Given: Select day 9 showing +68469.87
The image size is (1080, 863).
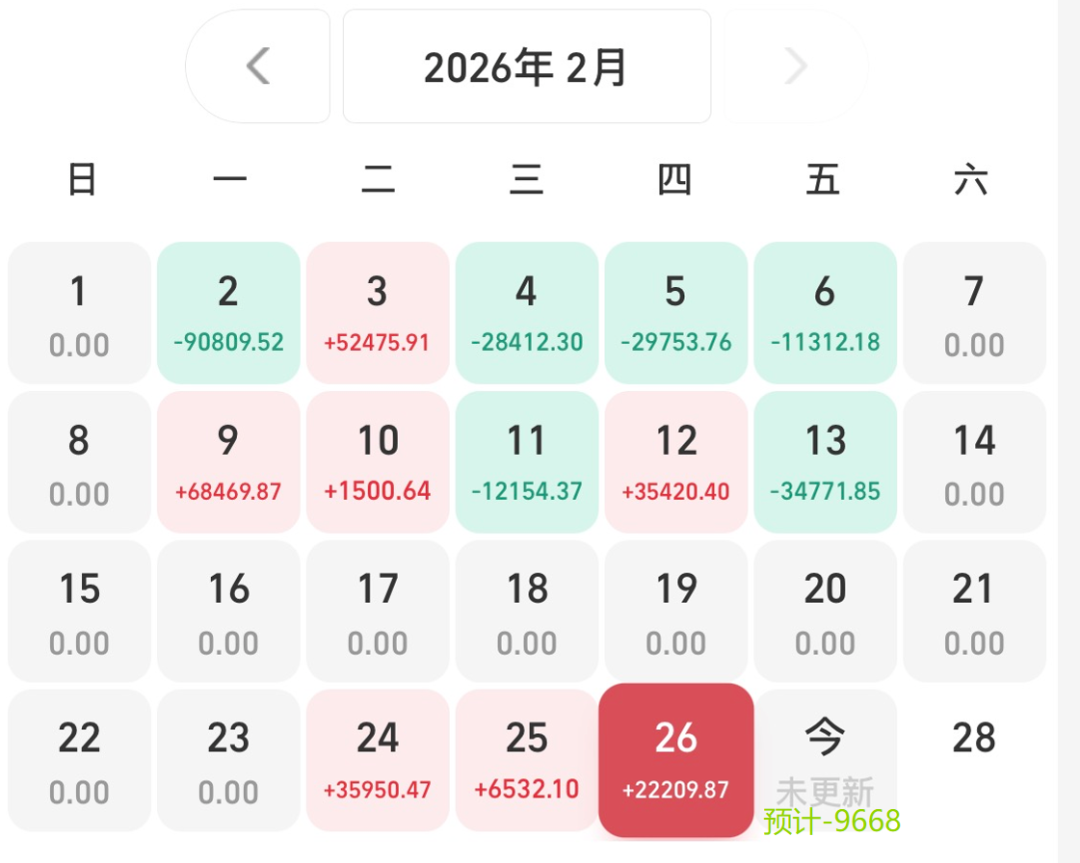Looking at the screenshot, I should coord(229,462).
